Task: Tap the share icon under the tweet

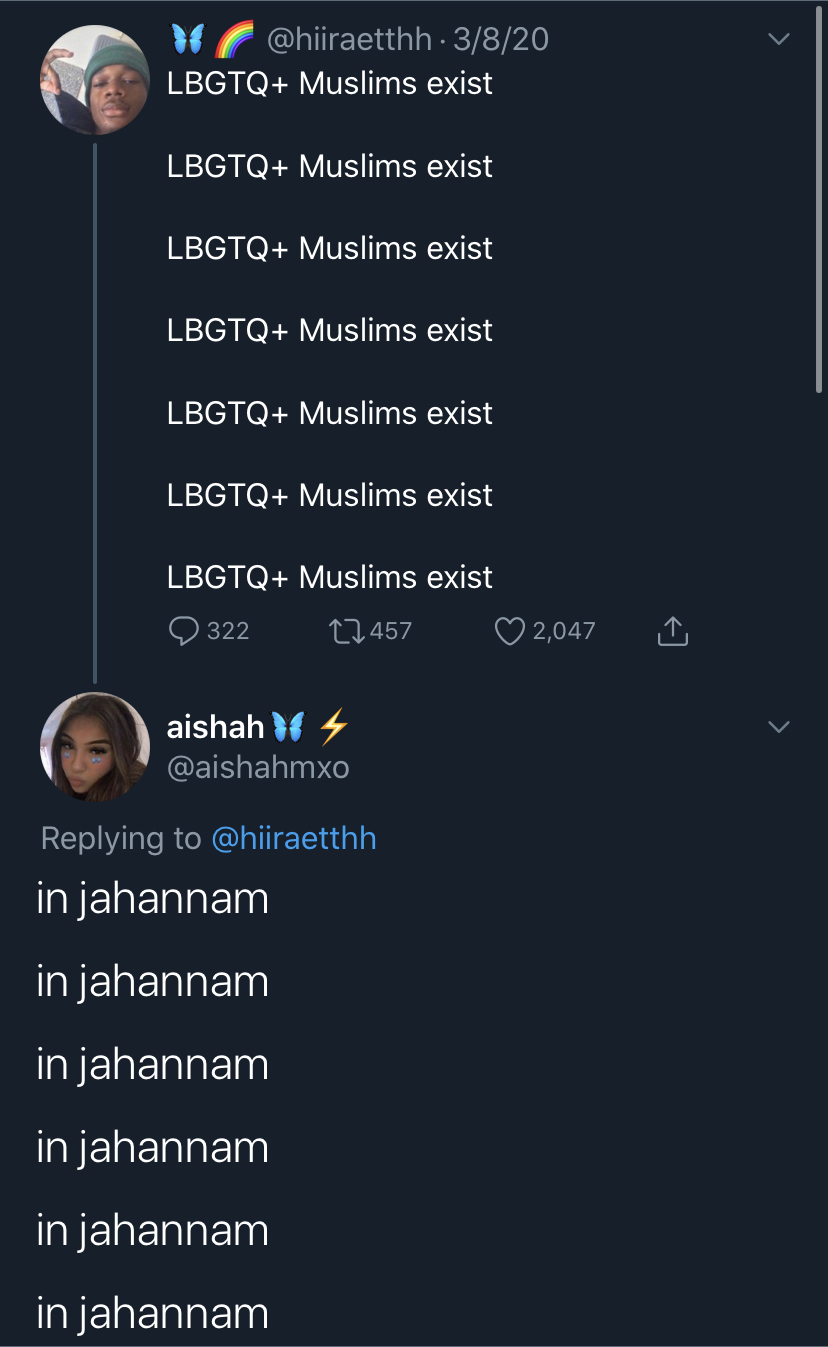Action: 673,630
